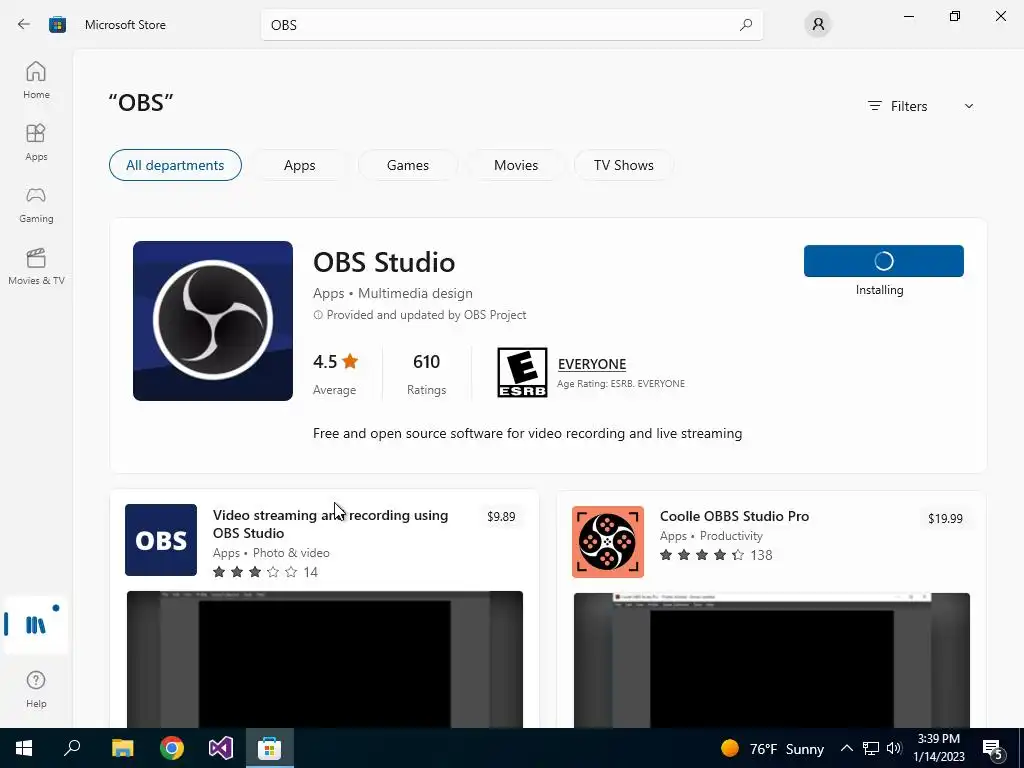Open Movies & TV sidebar section
Viewport: 1024px width, 768px height.
click(36, 266)
